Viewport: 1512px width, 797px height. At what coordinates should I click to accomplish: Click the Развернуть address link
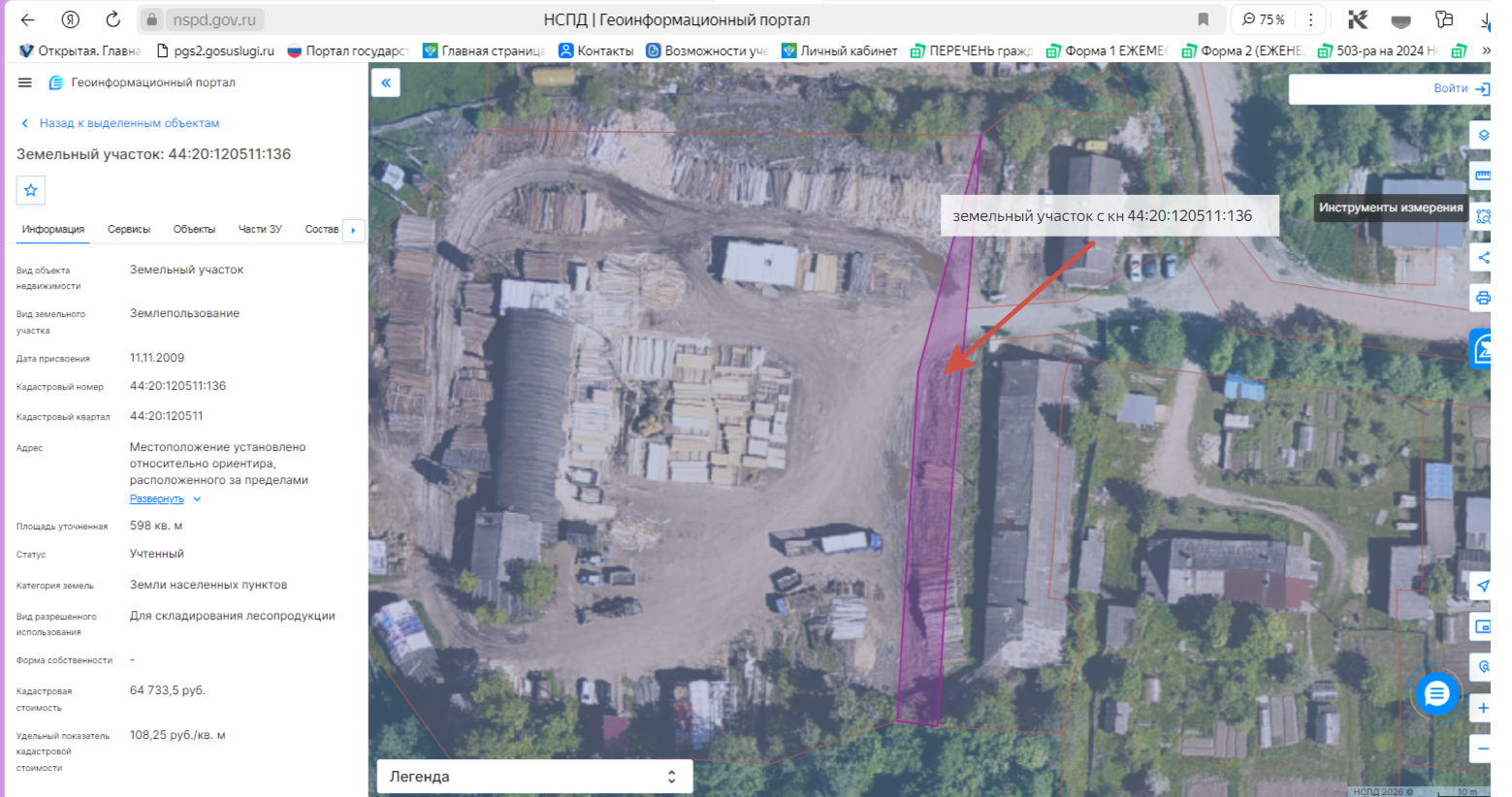point(157,499)
